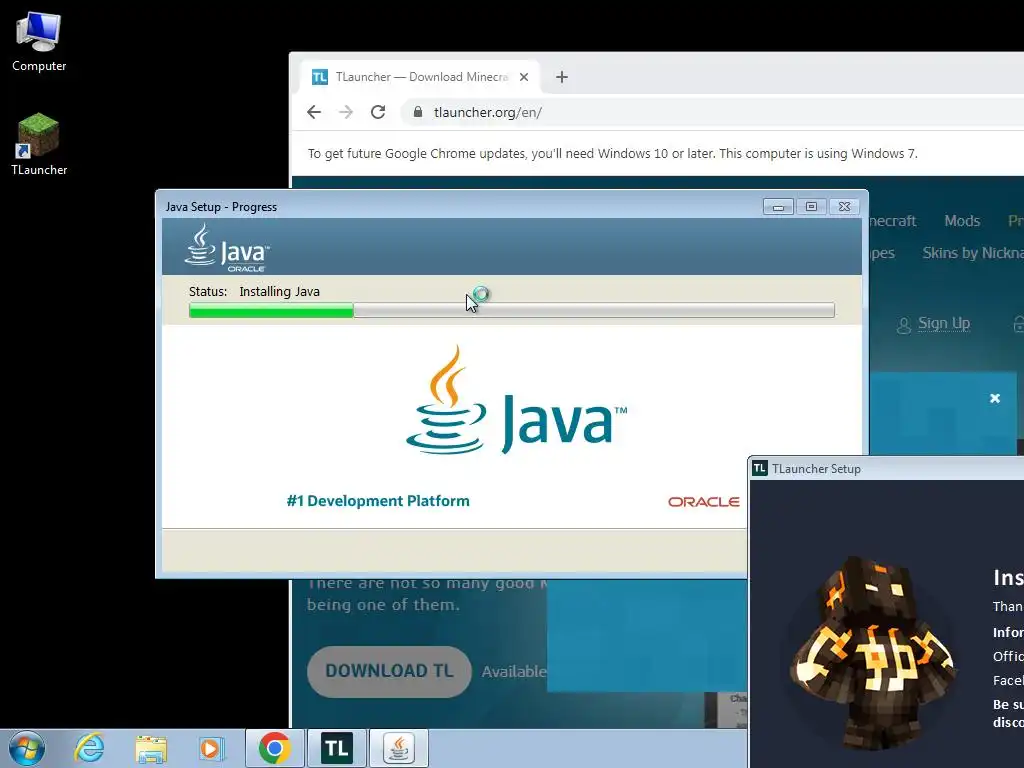Minimize the Java Setup window
This screenshot has height=768, width=1024.
click(778, 207)
